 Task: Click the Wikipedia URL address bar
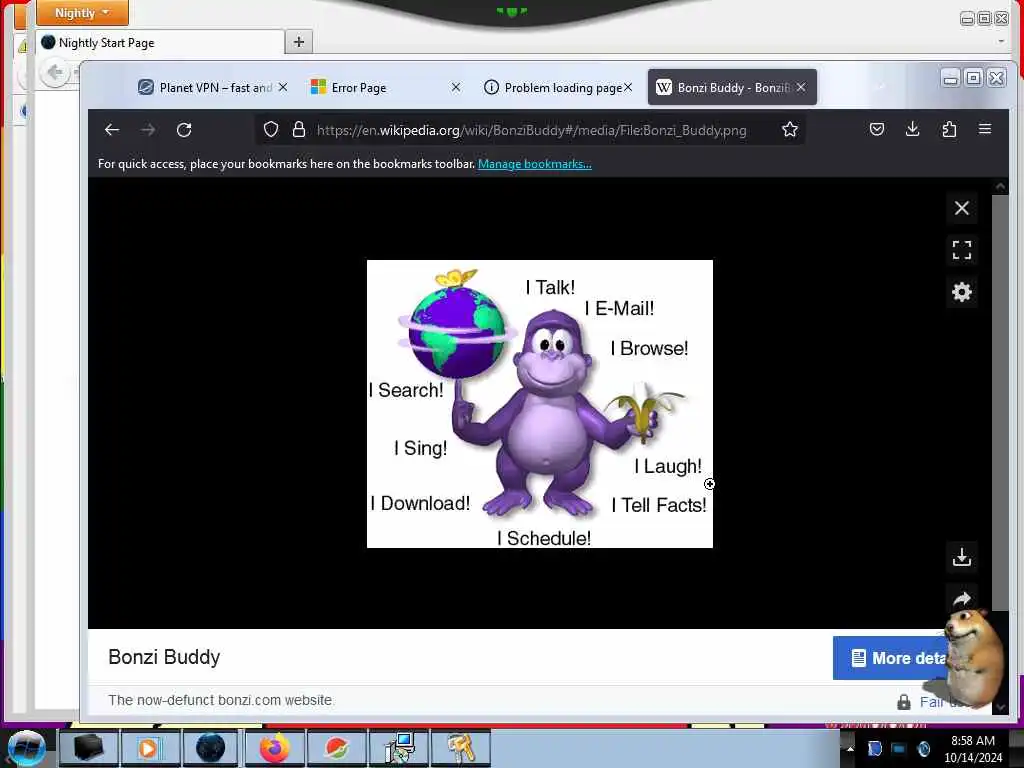coord(532,130)
